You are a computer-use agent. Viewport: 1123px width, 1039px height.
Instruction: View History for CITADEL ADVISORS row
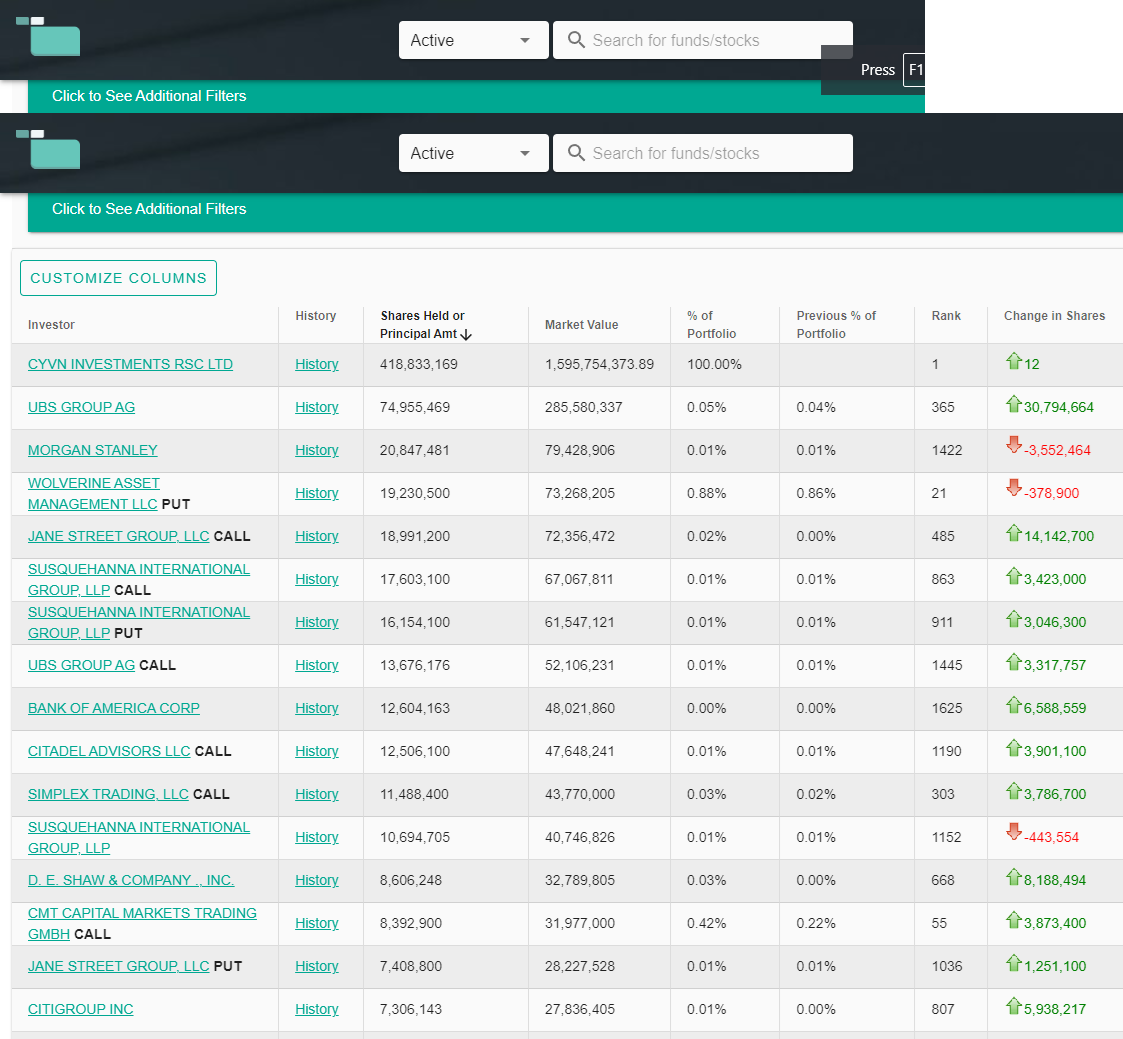317,750
